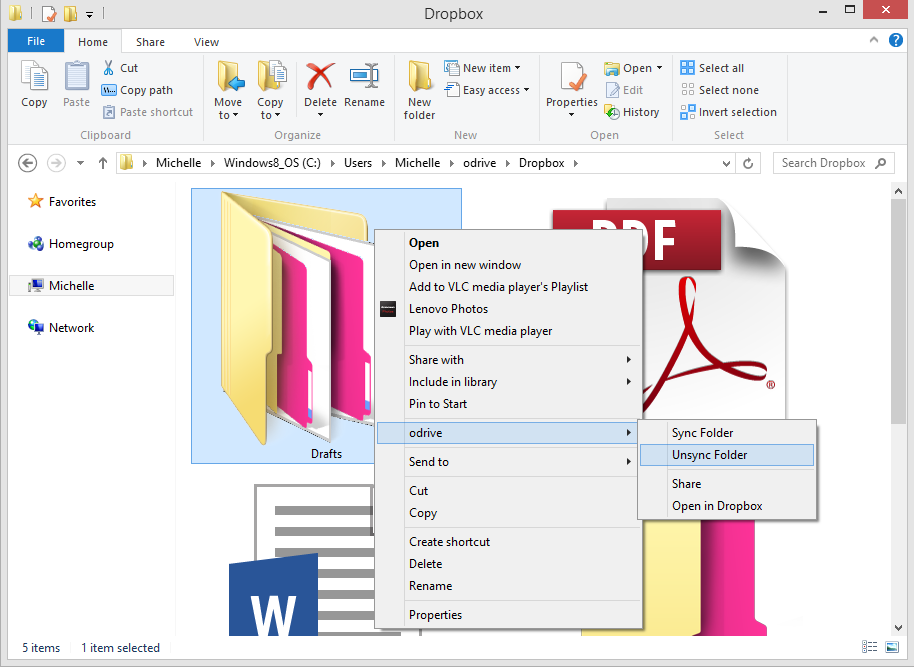914x667 pixels.
Task: Open recent locations dropdown arrow
Action: point(80,163)
